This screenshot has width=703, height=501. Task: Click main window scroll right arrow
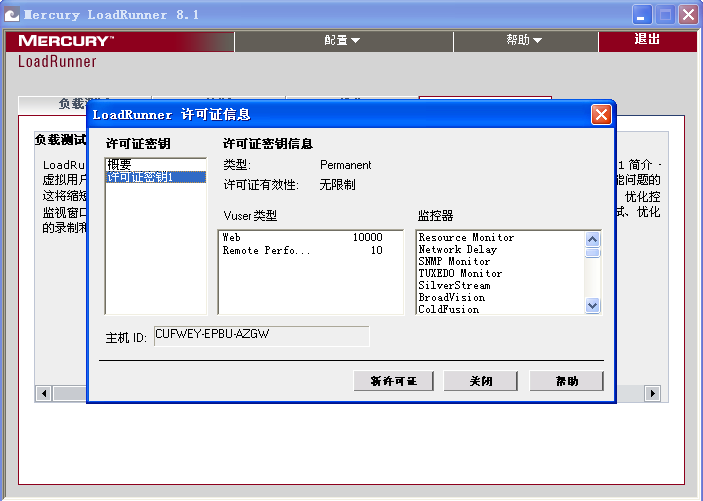pos(652,393)
